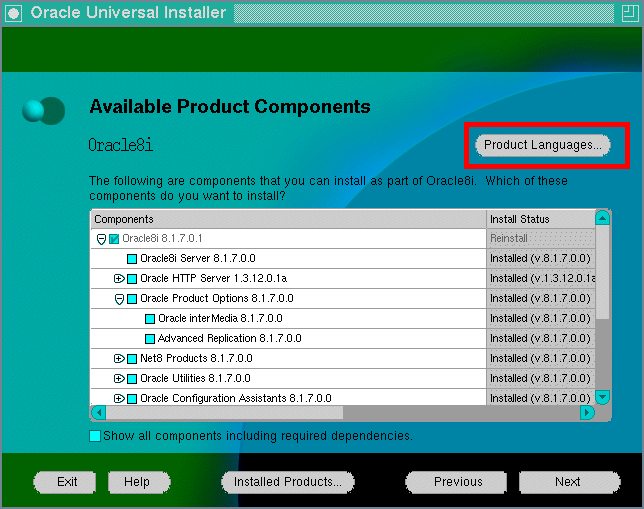The width and height of the screenshot is (644, 509).
Task: Click the Exit button
Action: pyautogui.click(x=65, y=482)
